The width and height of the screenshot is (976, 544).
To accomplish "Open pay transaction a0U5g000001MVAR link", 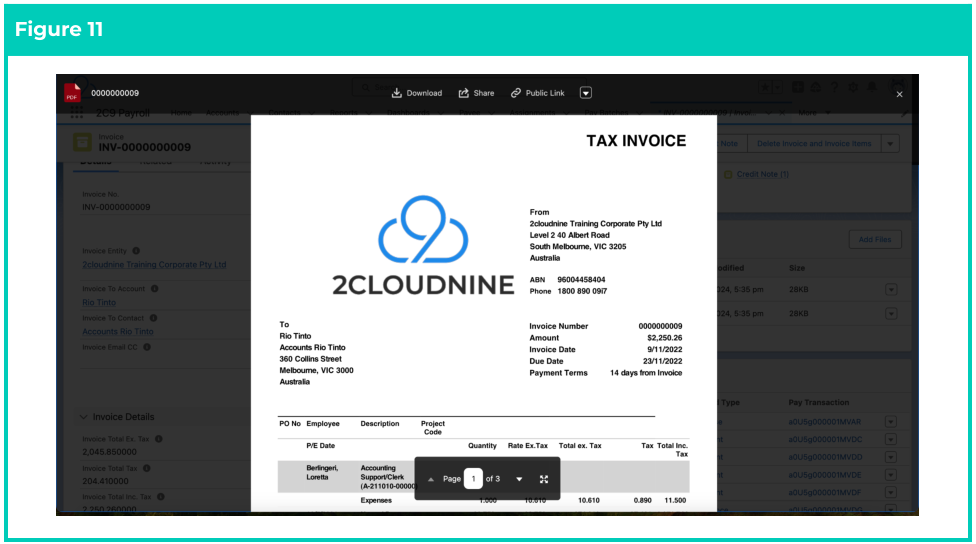I will [824, 422].
